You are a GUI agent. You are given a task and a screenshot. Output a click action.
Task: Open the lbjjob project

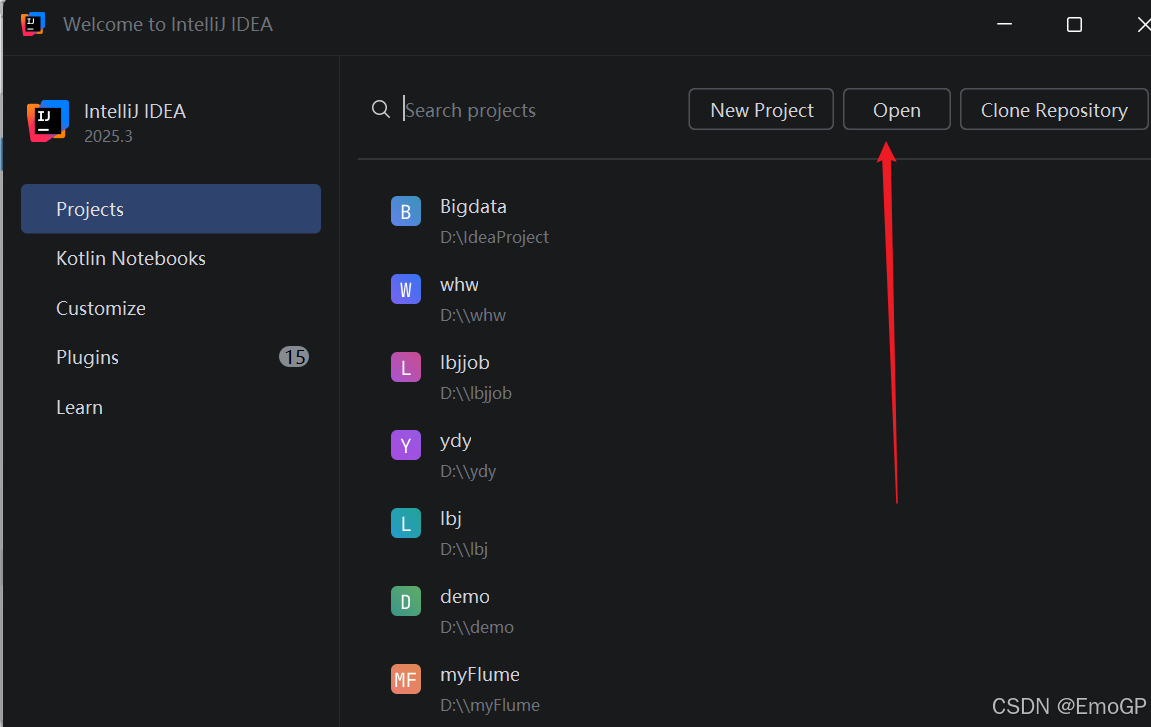pos(464,363)
